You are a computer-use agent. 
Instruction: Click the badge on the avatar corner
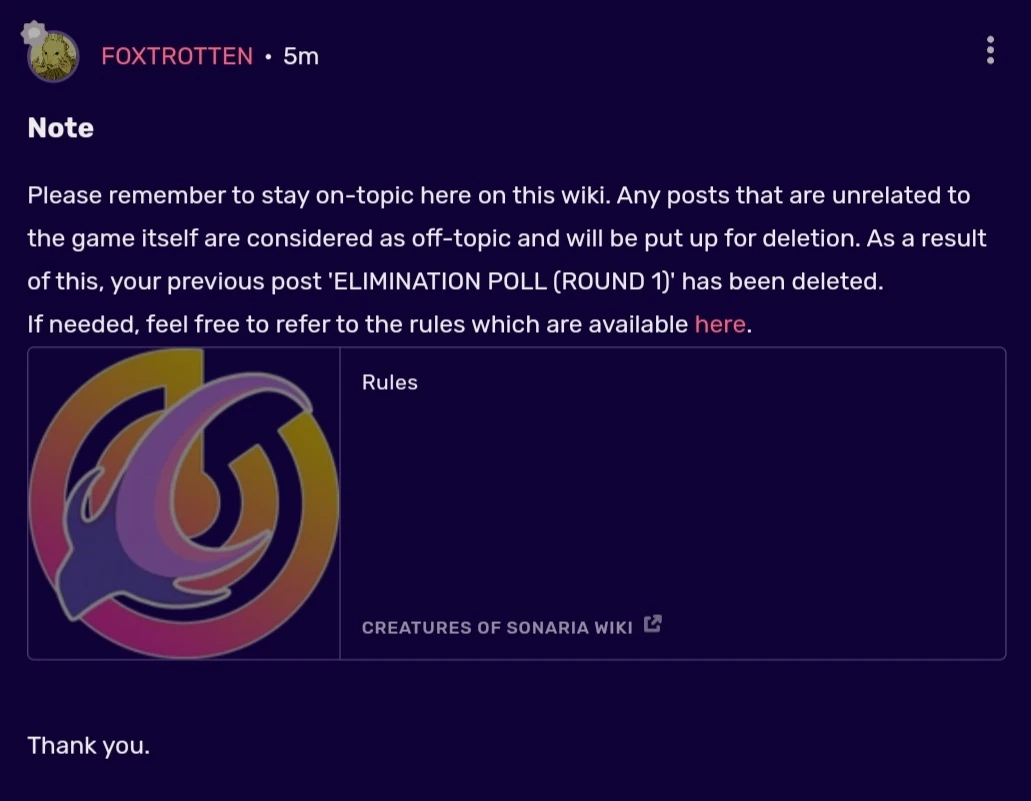[32, 33]
